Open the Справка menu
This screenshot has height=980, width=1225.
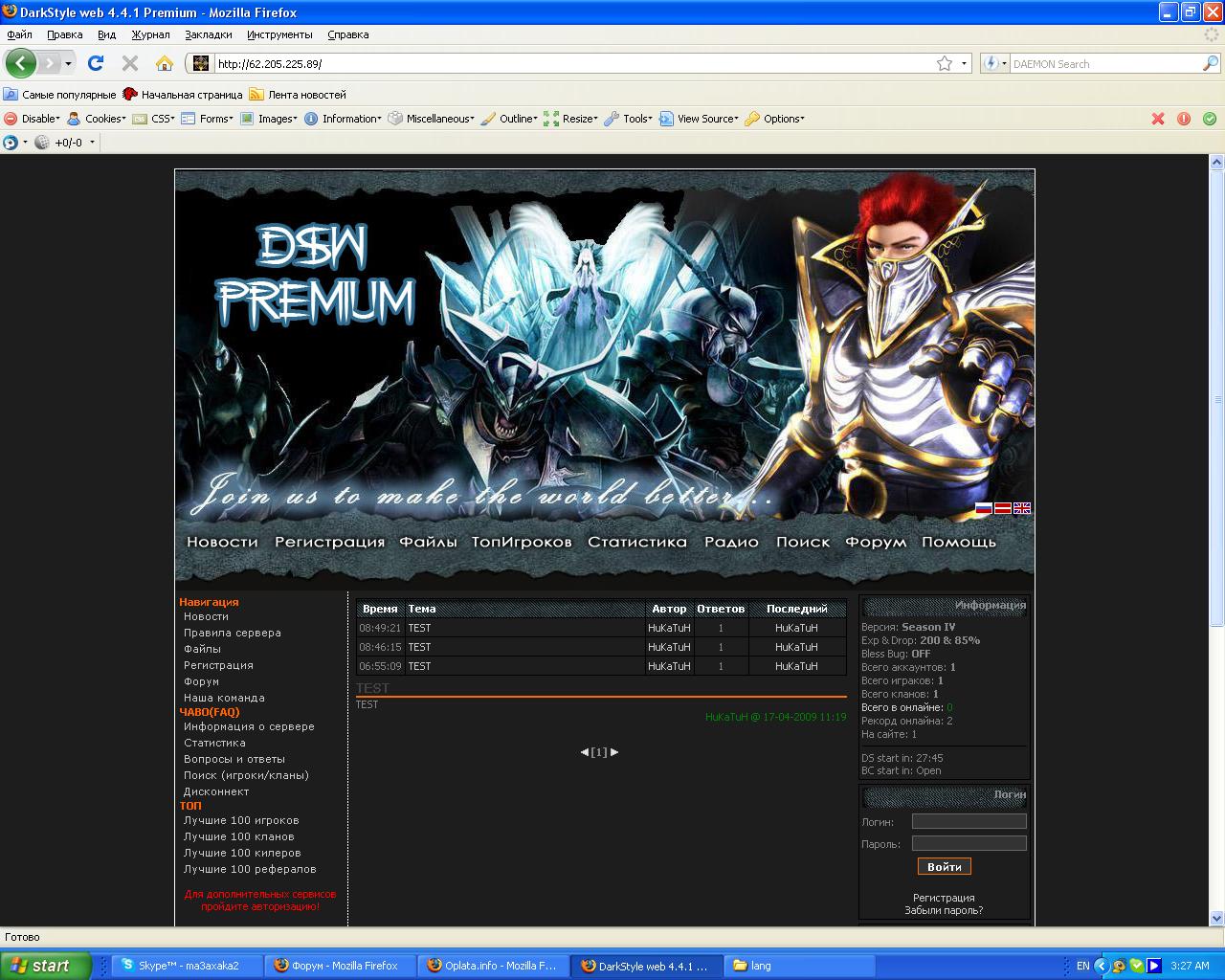[348, 34]
